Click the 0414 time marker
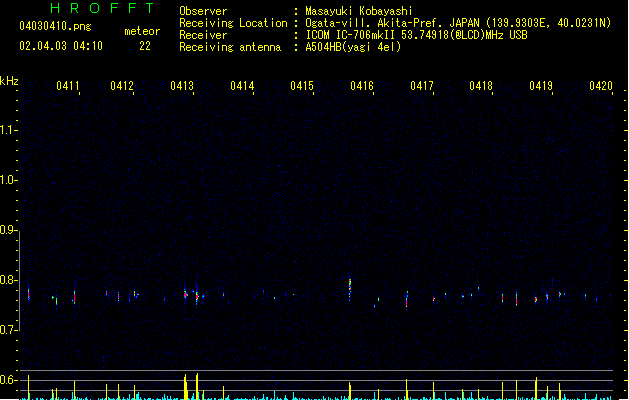 coord(242,86)
